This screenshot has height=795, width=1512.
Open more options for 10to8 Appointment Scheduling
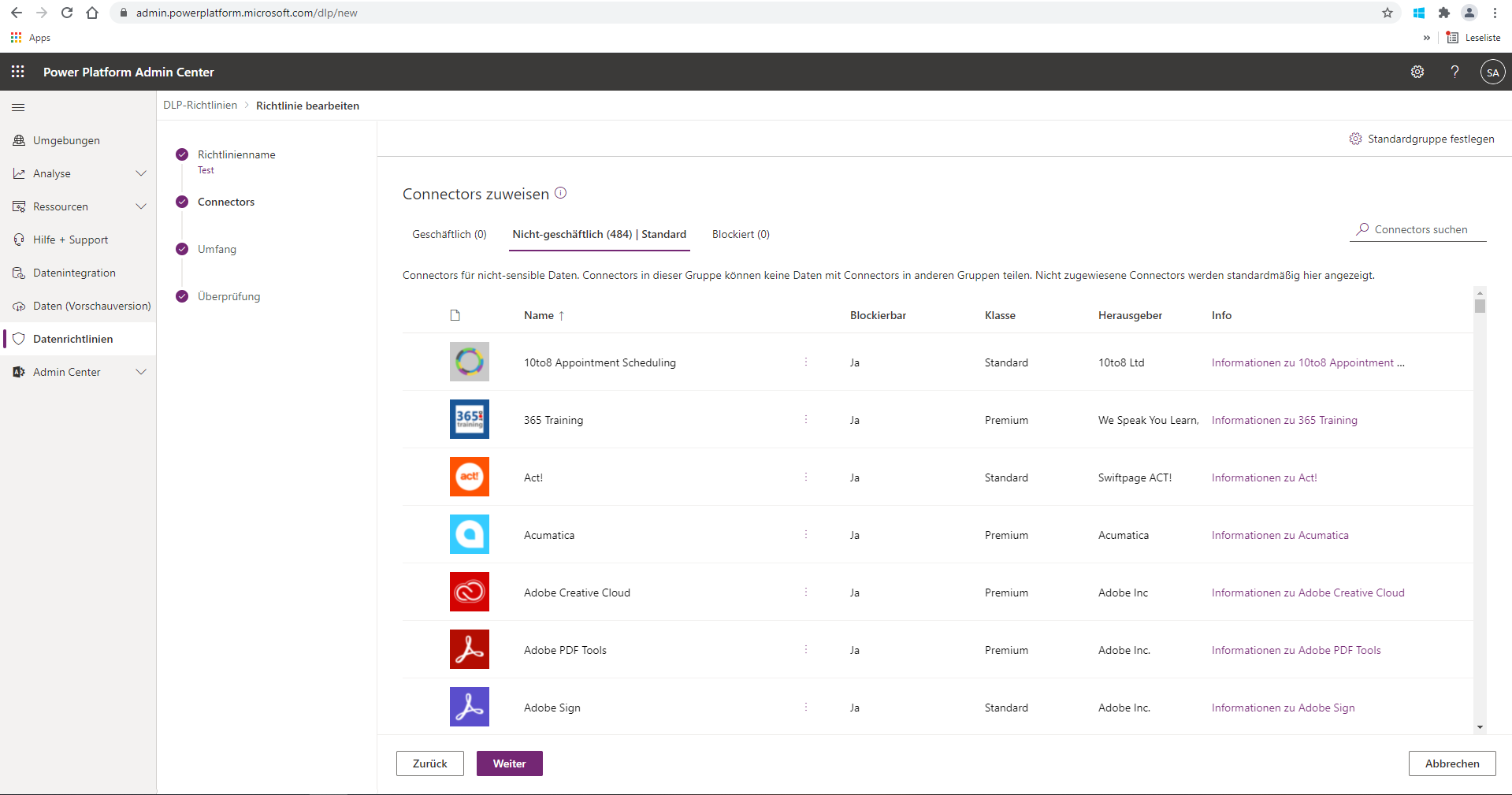coord(806,362)
